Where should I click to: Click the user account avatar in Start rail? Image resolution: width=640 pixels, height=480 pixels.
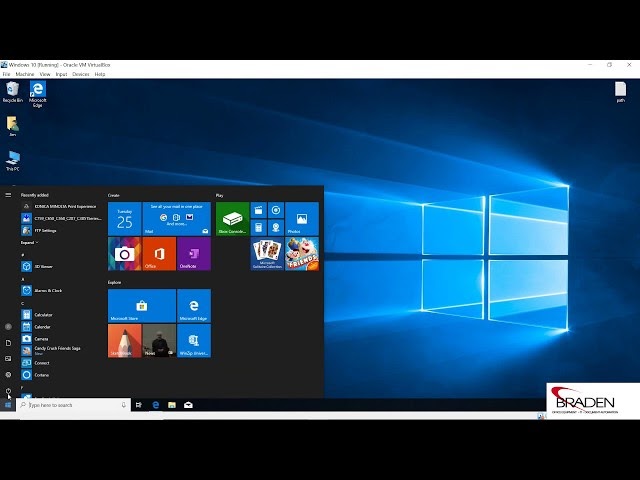click(8, 327)
